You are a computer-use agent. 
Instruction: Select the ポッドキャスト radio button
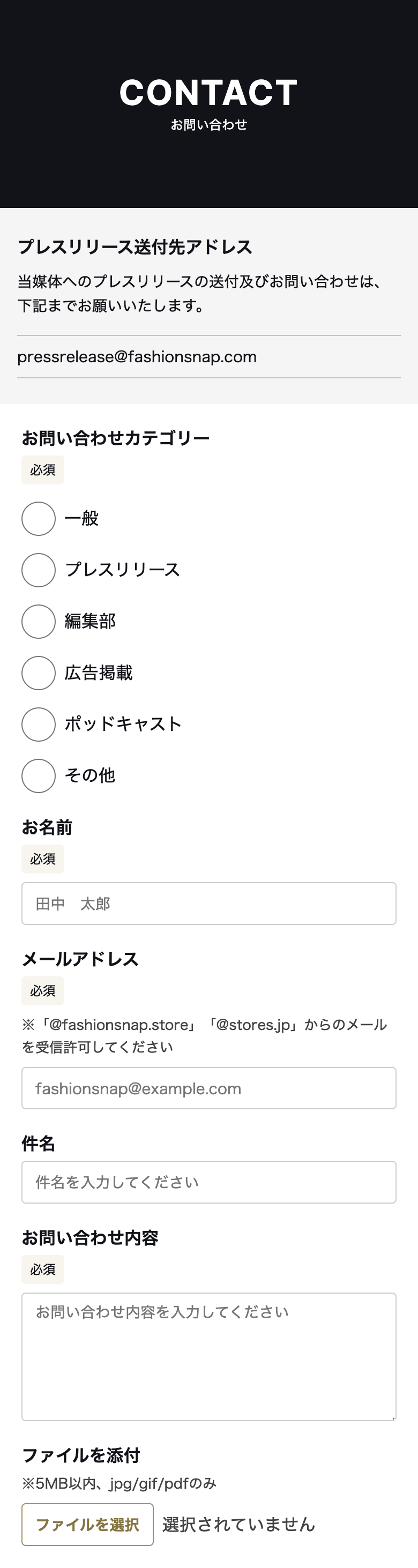tap(39, 725)
